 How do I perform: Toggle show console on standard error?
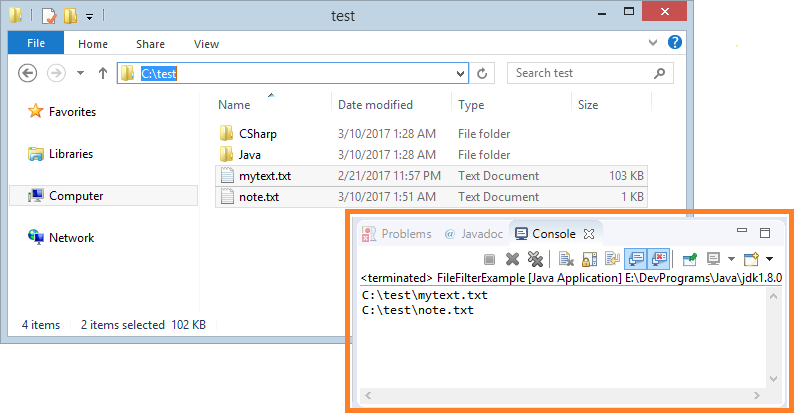pyautogui.click(x=659, y=259)
